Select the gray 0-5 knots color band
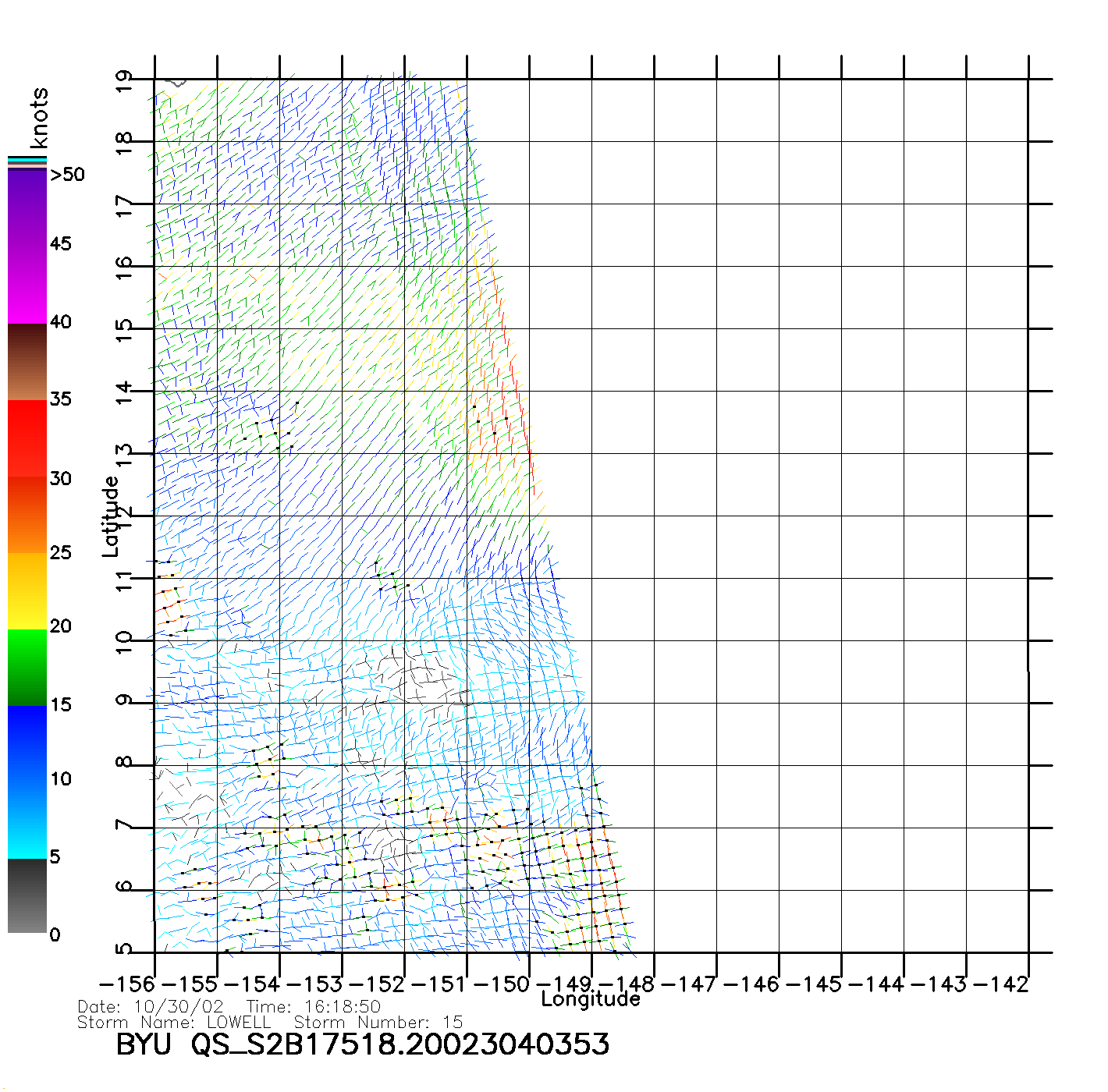1108x1092 pixels. 27,895
